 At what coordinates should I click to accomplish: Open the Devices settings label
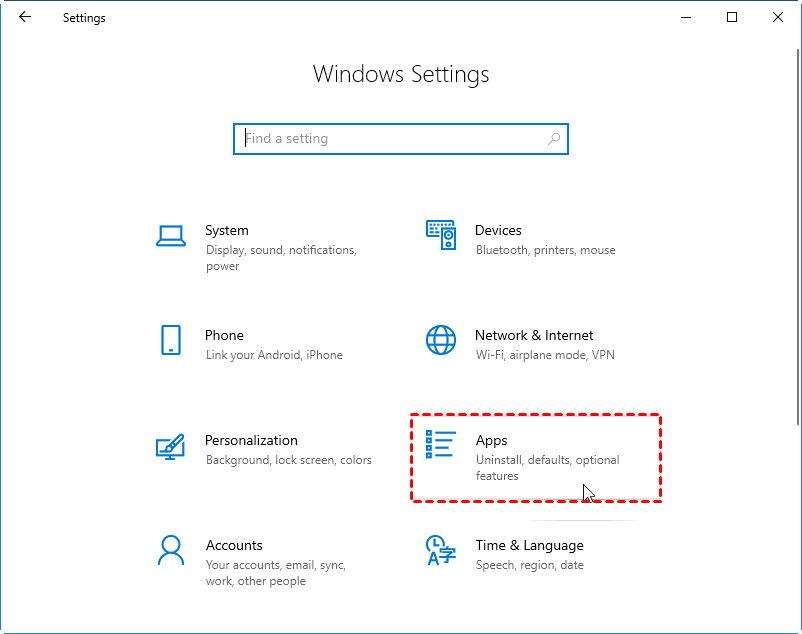tap(498, 230)
